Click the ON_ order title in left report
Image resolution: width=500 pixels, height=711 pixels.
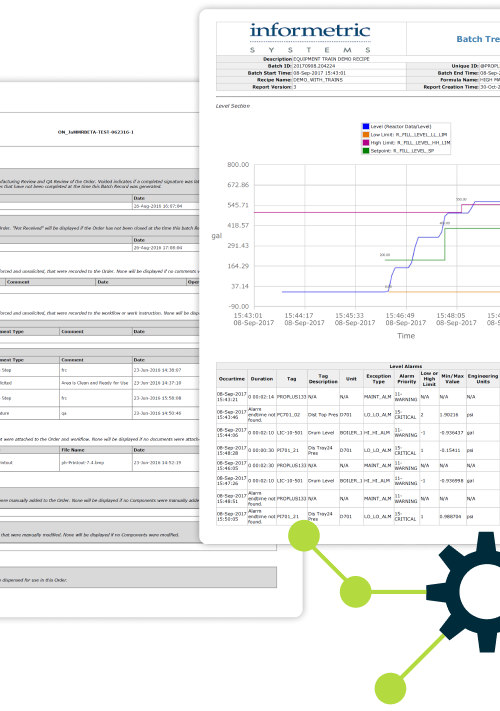pyautogui.click(x=96, y=132)
